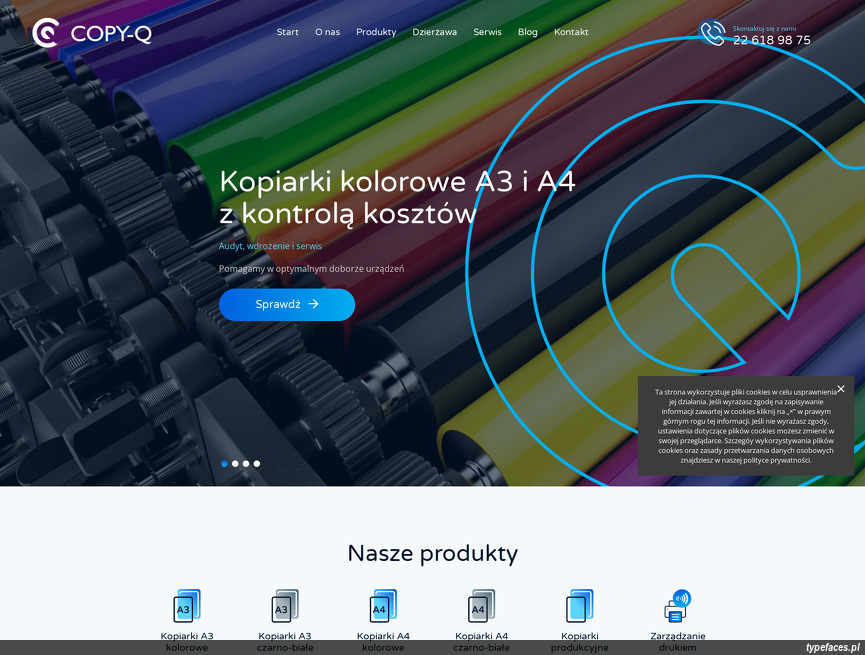Click the phone contact icon
Viewport: 865px width, 655px height.
712,34
